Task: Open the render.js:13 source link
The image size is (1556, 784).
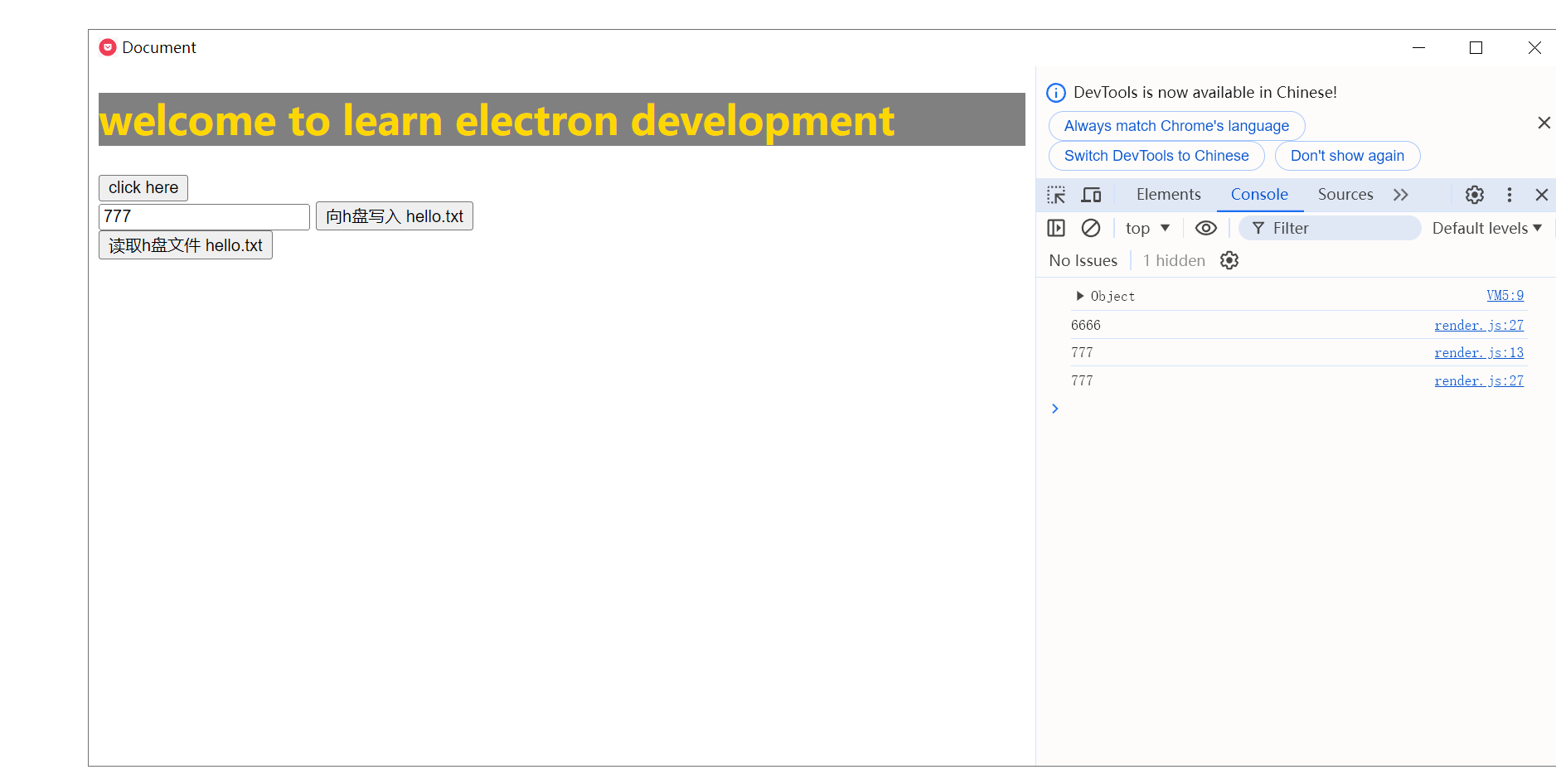Action: [1479, 353]
